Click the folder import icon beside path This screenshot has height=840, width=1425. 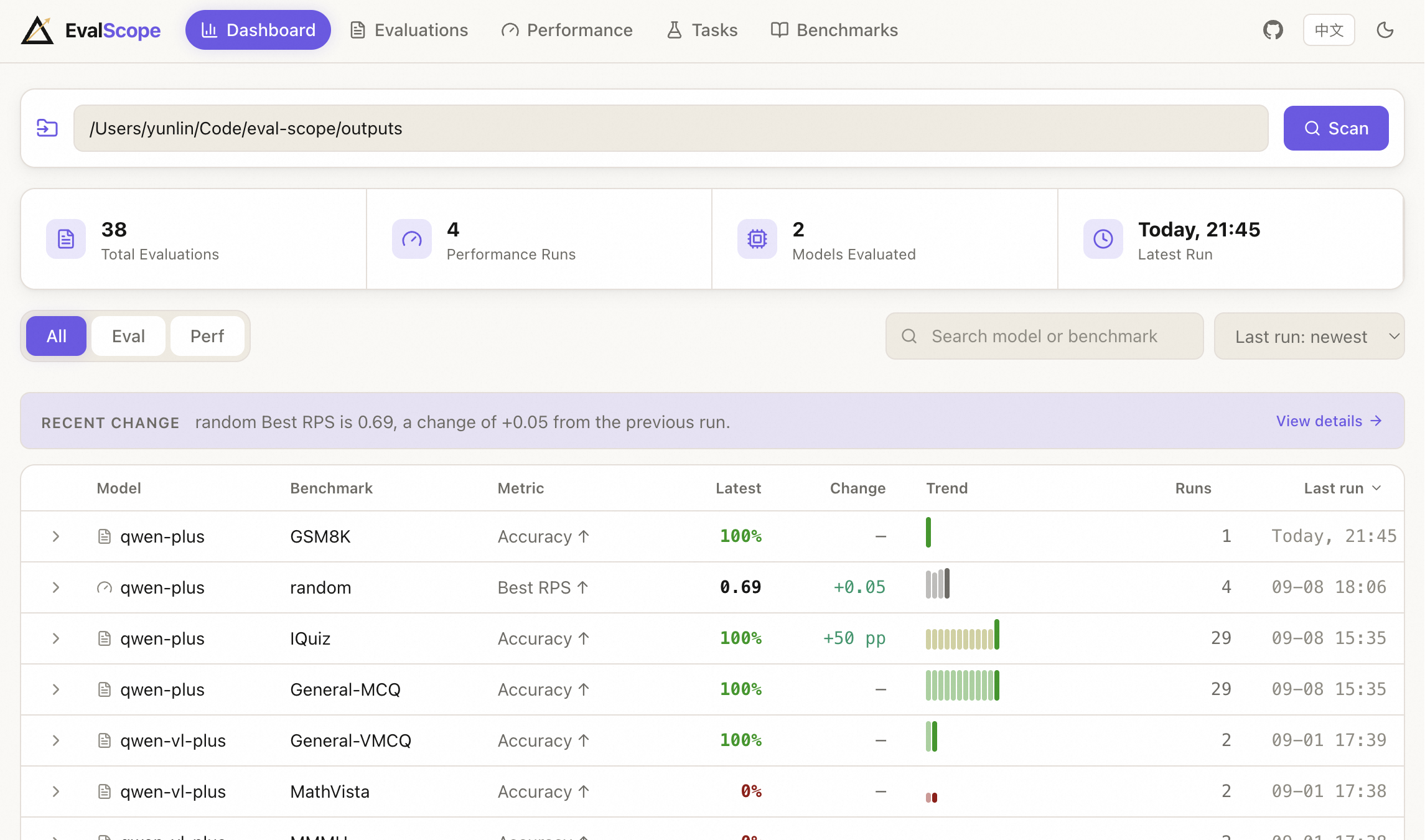pyautogui.click(x=47, y=128)
